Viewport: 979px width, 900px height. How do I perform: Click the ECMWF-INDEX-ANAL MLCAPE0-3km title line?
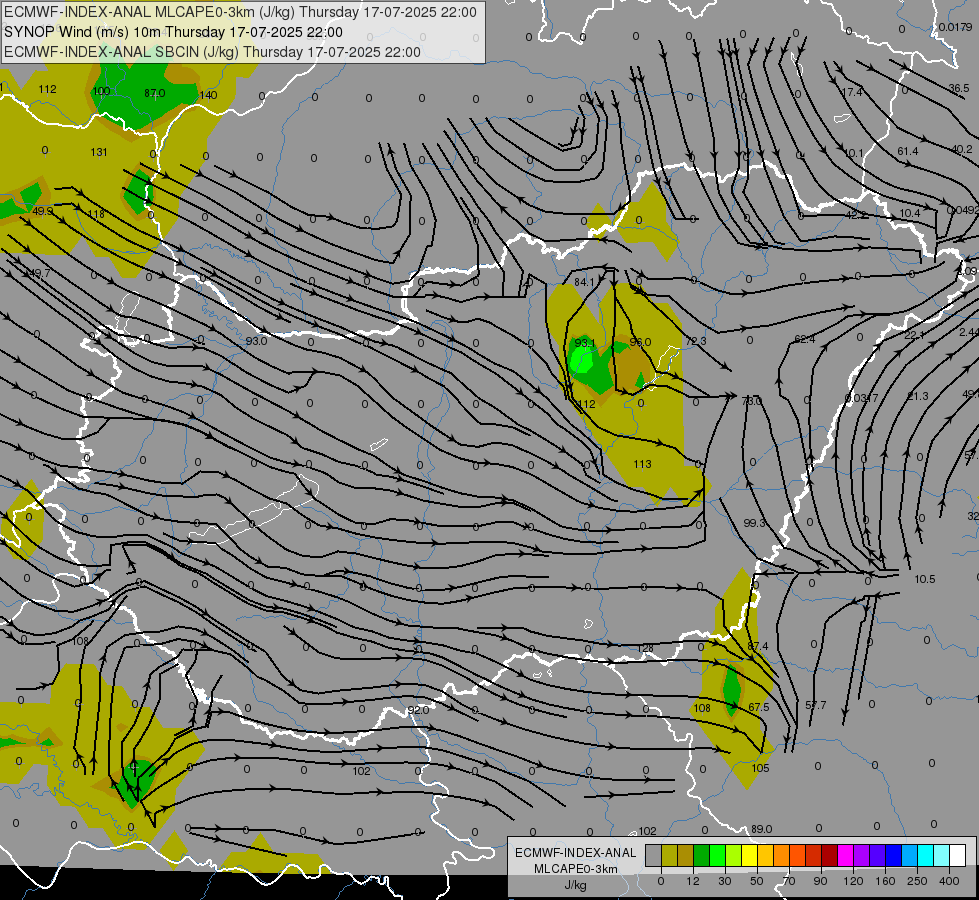coord(240,12)
